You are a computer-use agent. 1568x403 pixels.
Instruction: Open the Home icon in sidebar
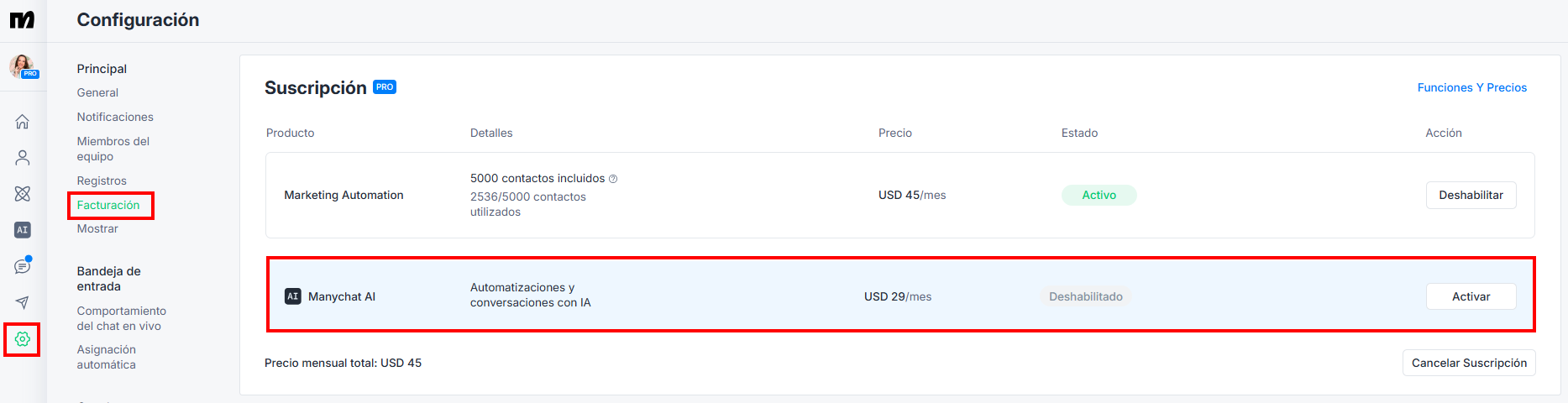point(23,122)
